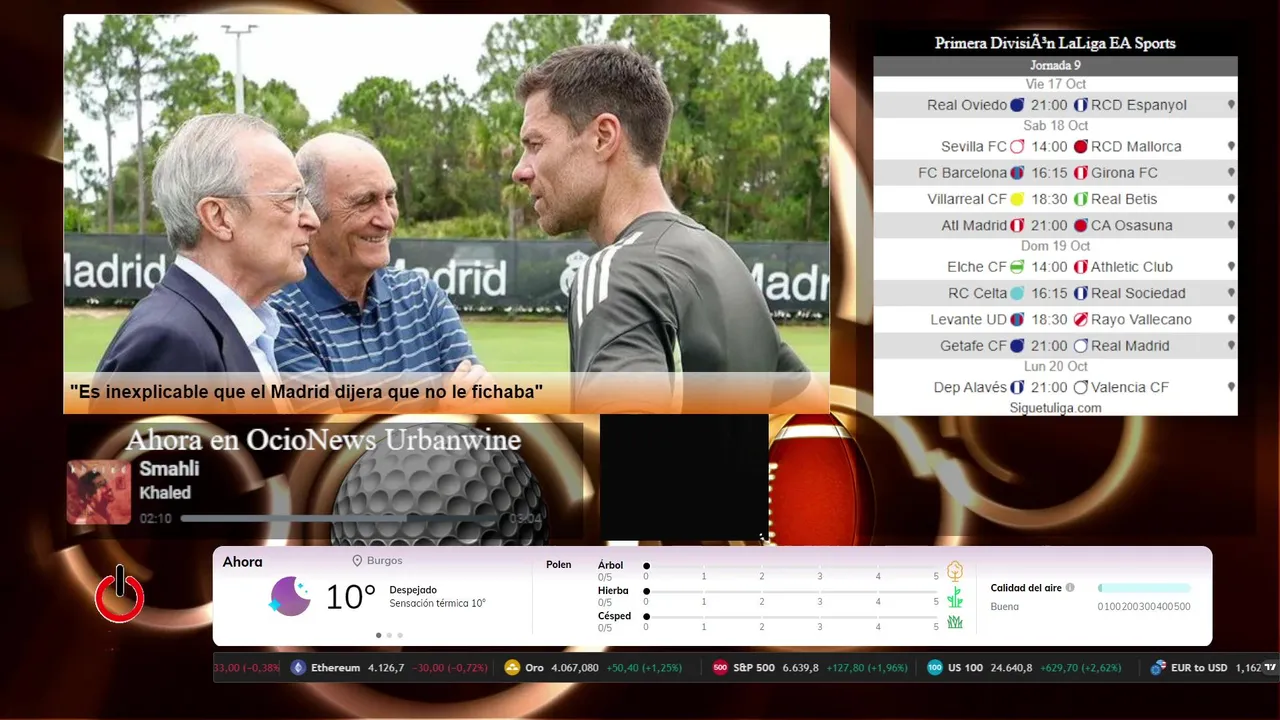Click the Árbol pollen level slider
The height and width of the screenshot is (720, 1280).
(x=791, y=566)
